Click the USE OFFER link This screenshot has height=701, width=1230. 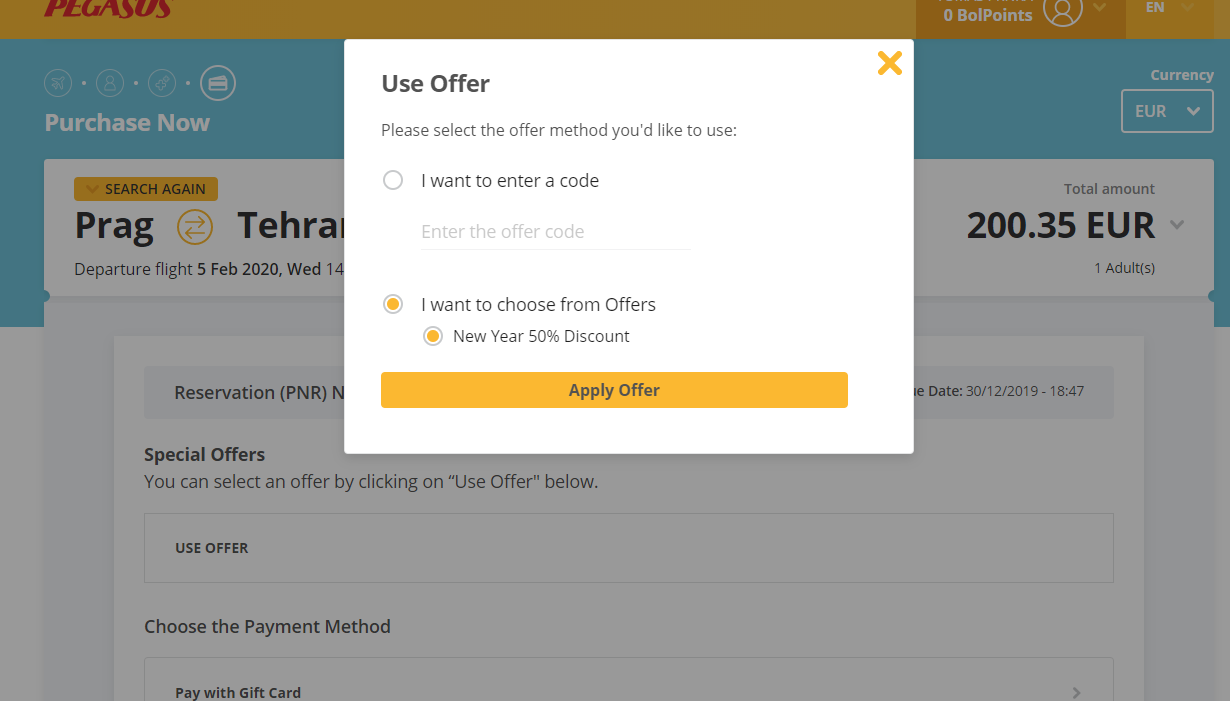pos(212,548)
